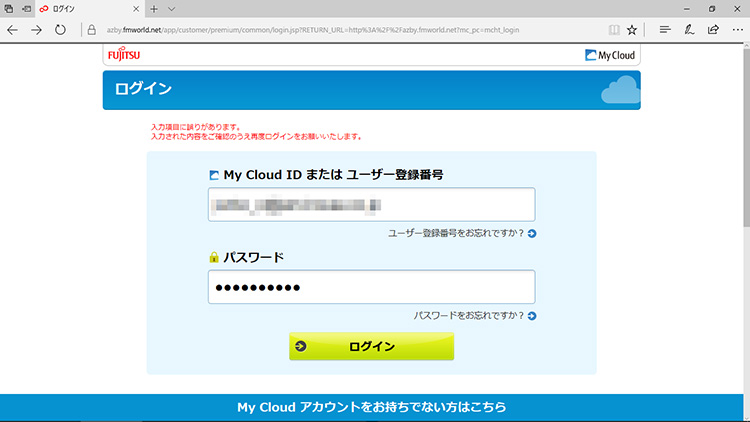Click the Add notes pen icon
The width and height of the screenshot is (750, 422).
click(689, 30)
